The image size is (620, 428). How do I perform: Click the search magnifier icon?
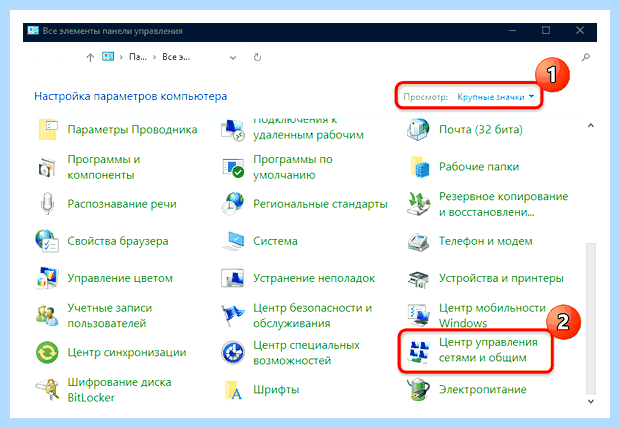click(586, 57)
